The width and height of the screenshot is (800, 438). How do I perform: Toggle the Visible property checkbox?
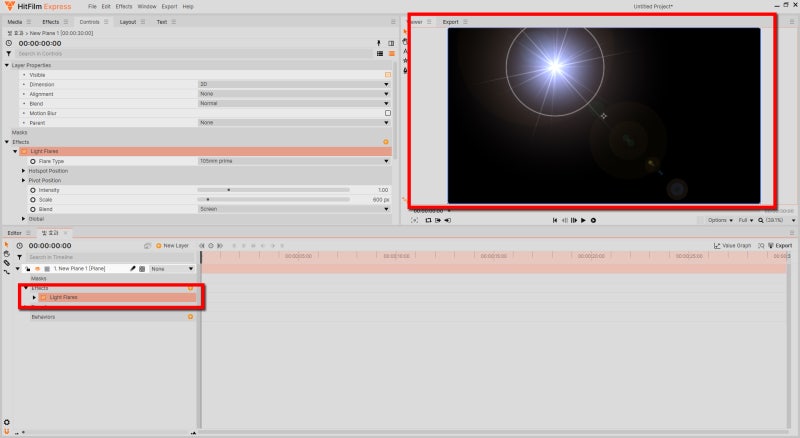pos(388,75)
